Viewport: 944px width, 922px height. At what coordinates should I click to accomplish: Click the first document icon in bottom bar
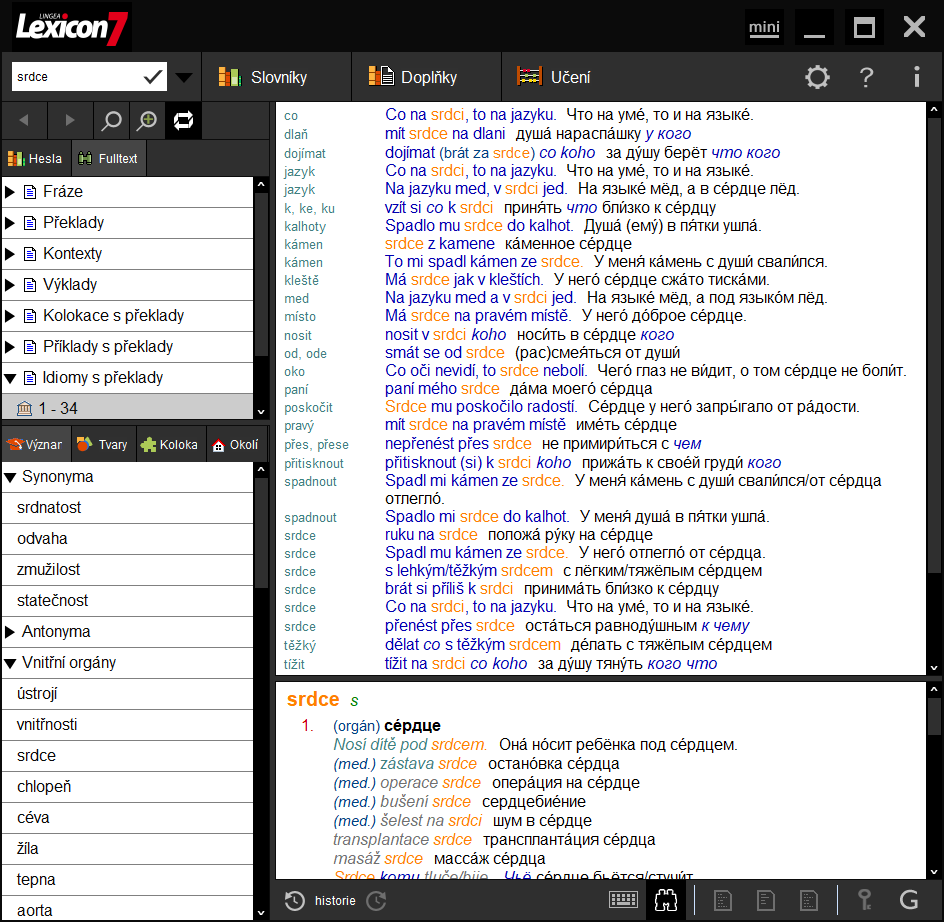coord(722,901)
